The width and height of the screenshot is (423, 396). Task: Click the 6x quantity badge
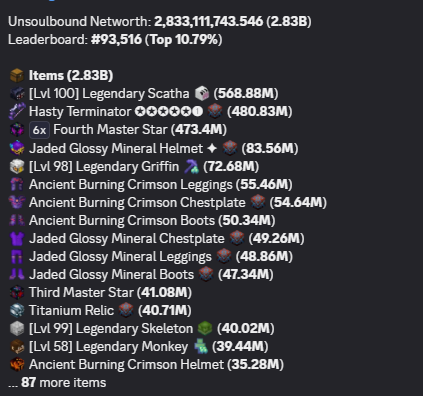[x=39, y=130]
